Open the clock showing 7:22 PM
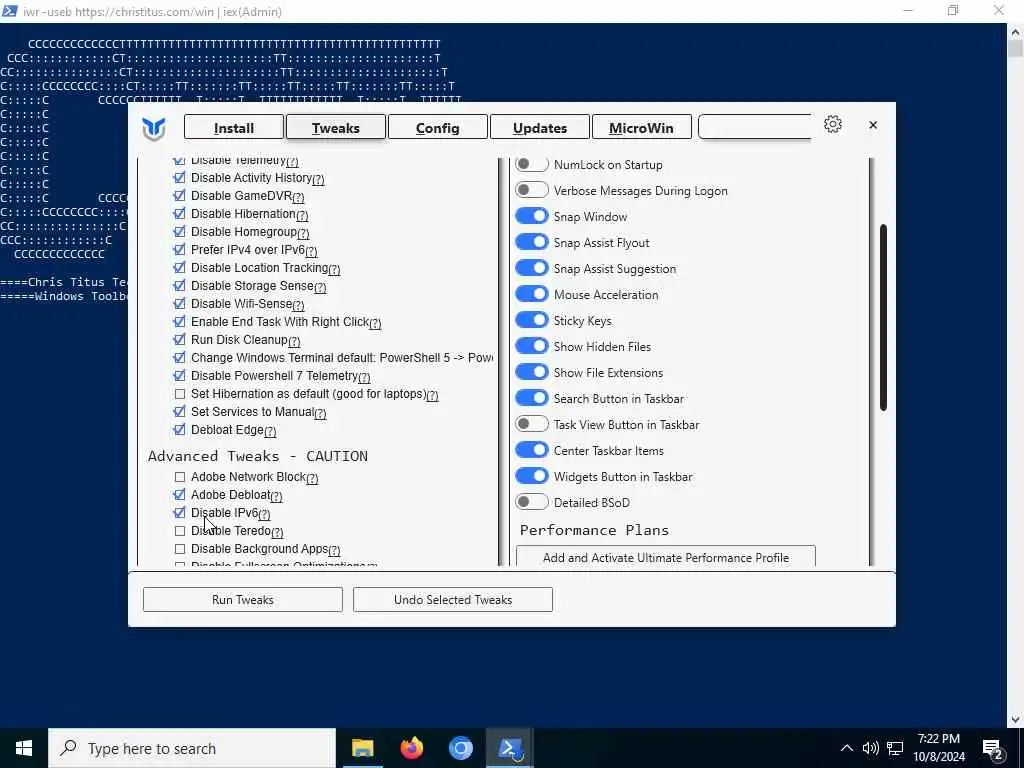The image size is (1024, 768). (938, 748)
